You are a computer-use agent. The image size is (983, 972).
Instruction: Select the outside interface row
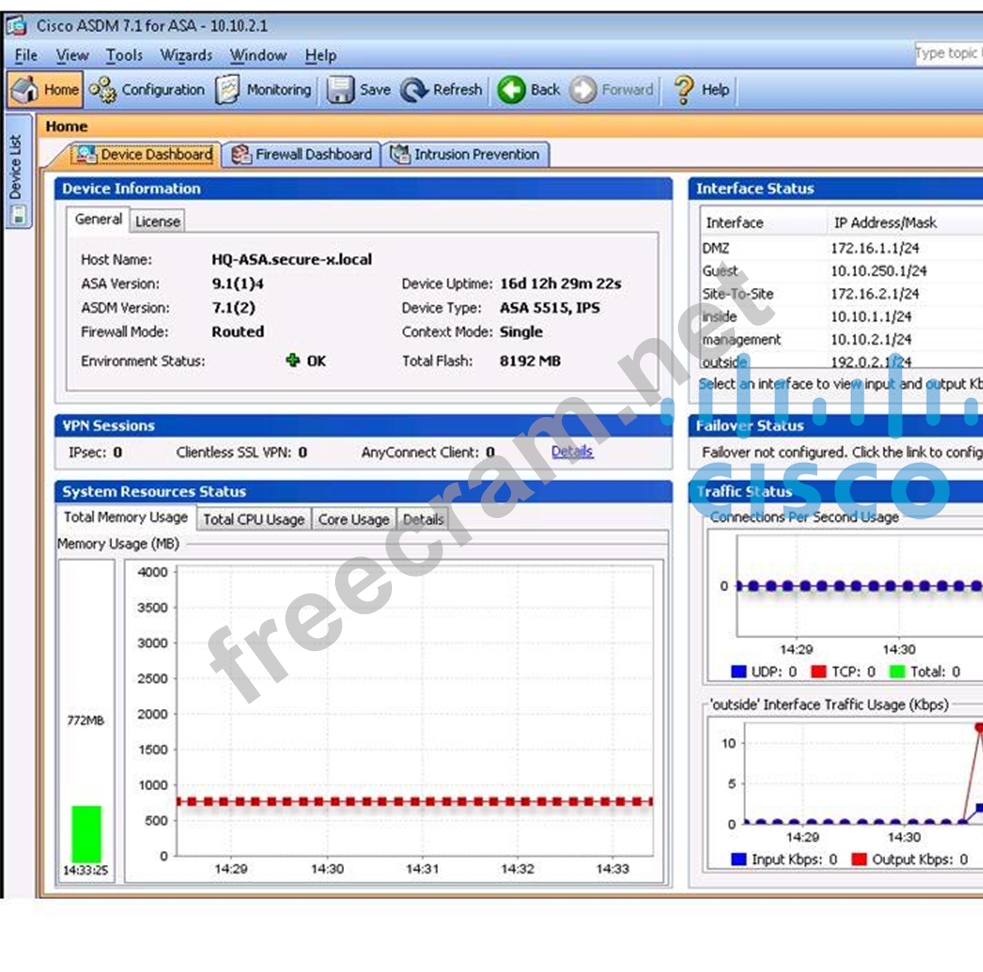point(724,362)
